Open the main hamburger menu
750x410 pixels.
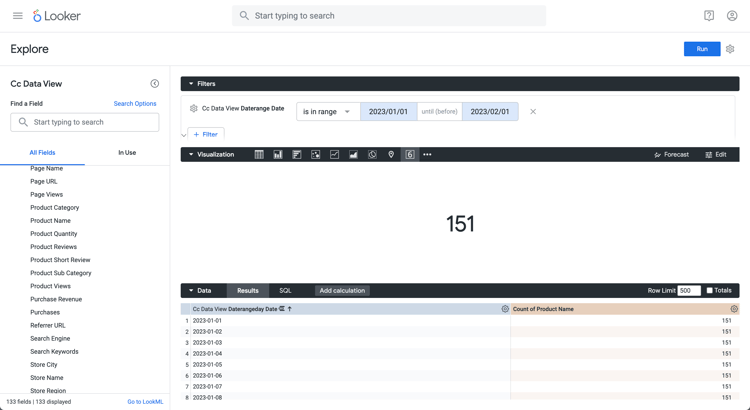click(x=18, y=16)
